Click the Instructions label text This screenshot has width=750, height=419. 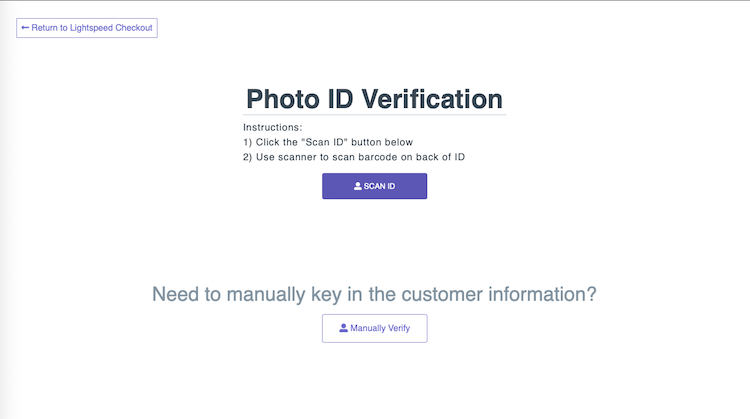tap(272, 127)
